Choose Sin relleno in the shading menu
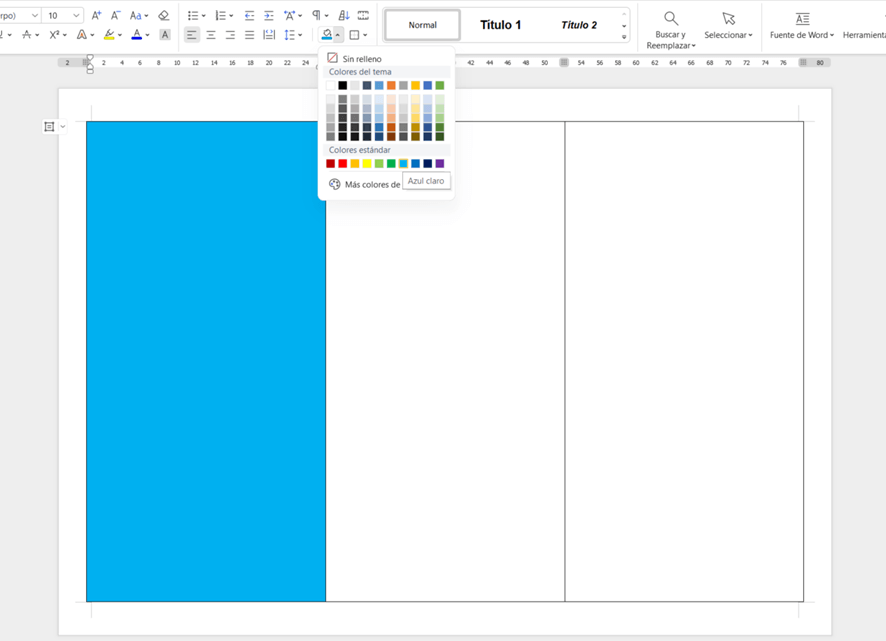Image resolution: width=886 pixels, height=641 pixels. [361, 59]
